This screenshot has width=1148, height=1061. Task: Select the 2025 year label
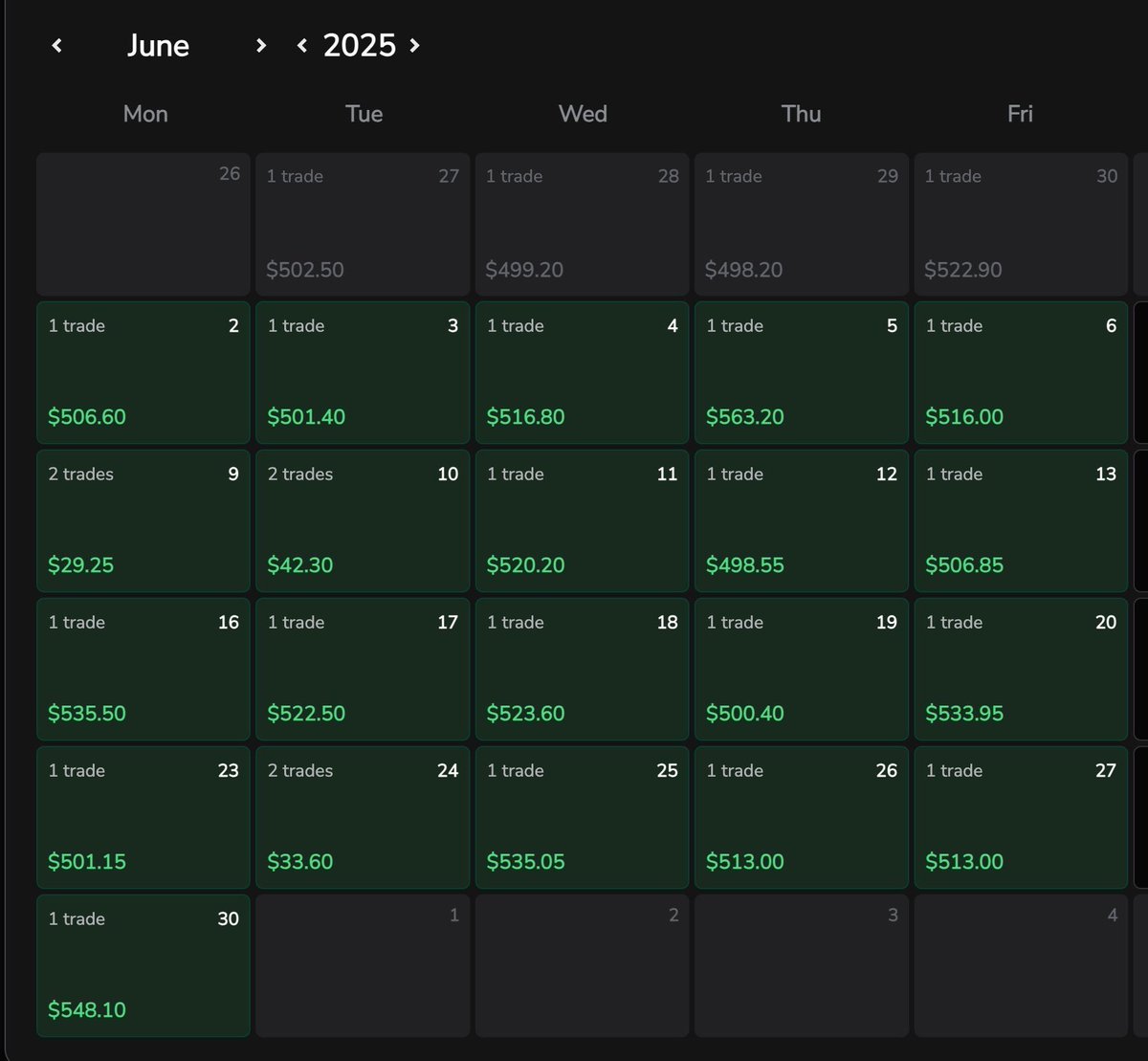click(x=359, y=46)
